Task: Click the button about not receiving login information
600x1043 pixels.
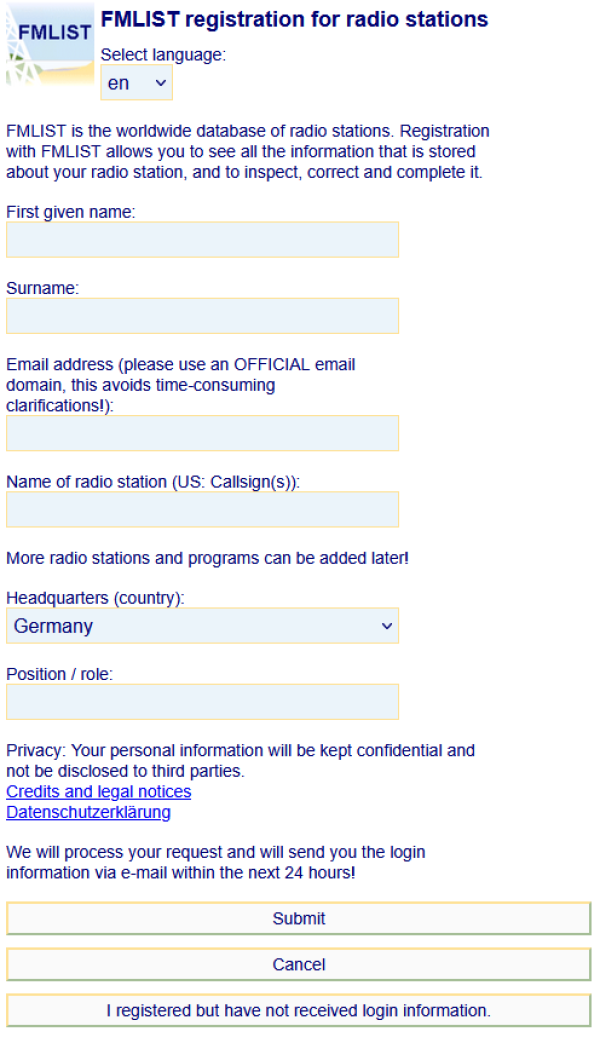Action: pyautogui.click(x=299, y=1010)
